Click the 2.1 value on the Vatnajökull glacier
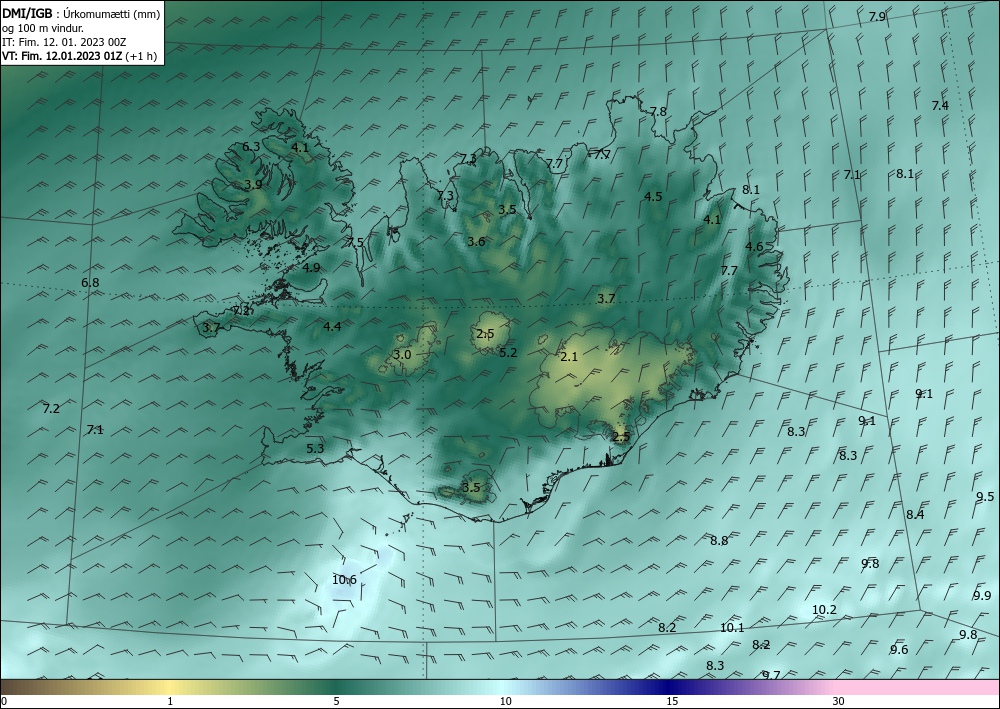 coord(569,356)
